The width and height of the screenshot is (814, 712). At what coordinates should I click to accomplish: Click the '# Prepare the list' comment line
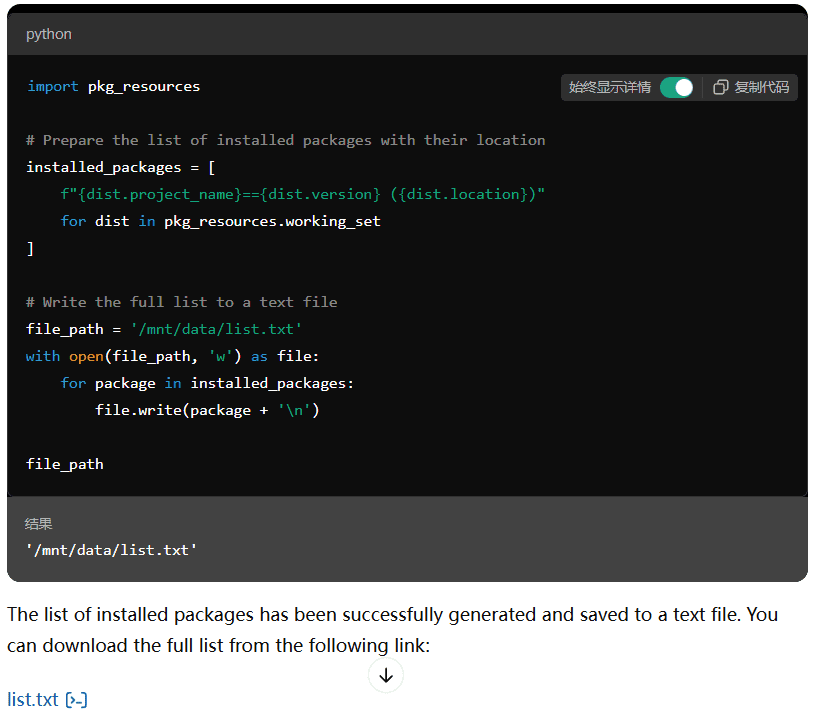tap(286, 141)
